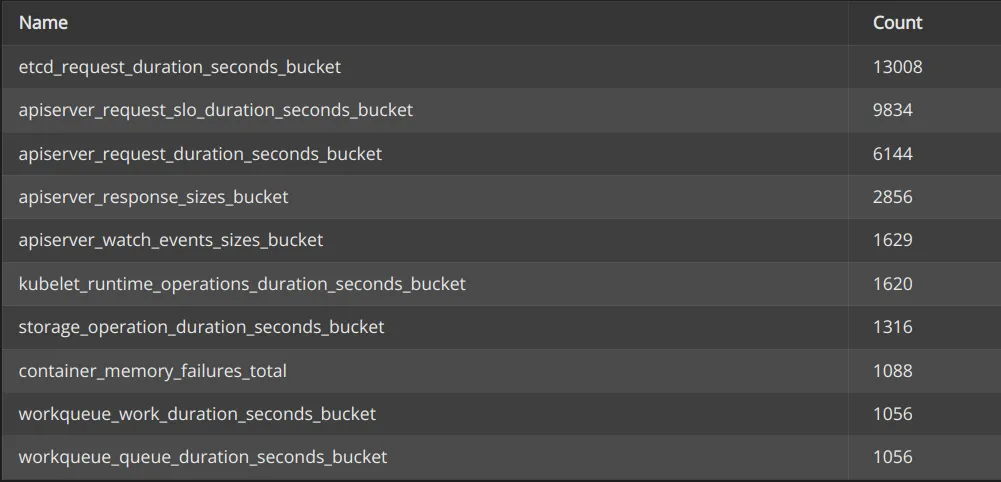
Task: Click count value 1620
Action: [x=892, y=284]
